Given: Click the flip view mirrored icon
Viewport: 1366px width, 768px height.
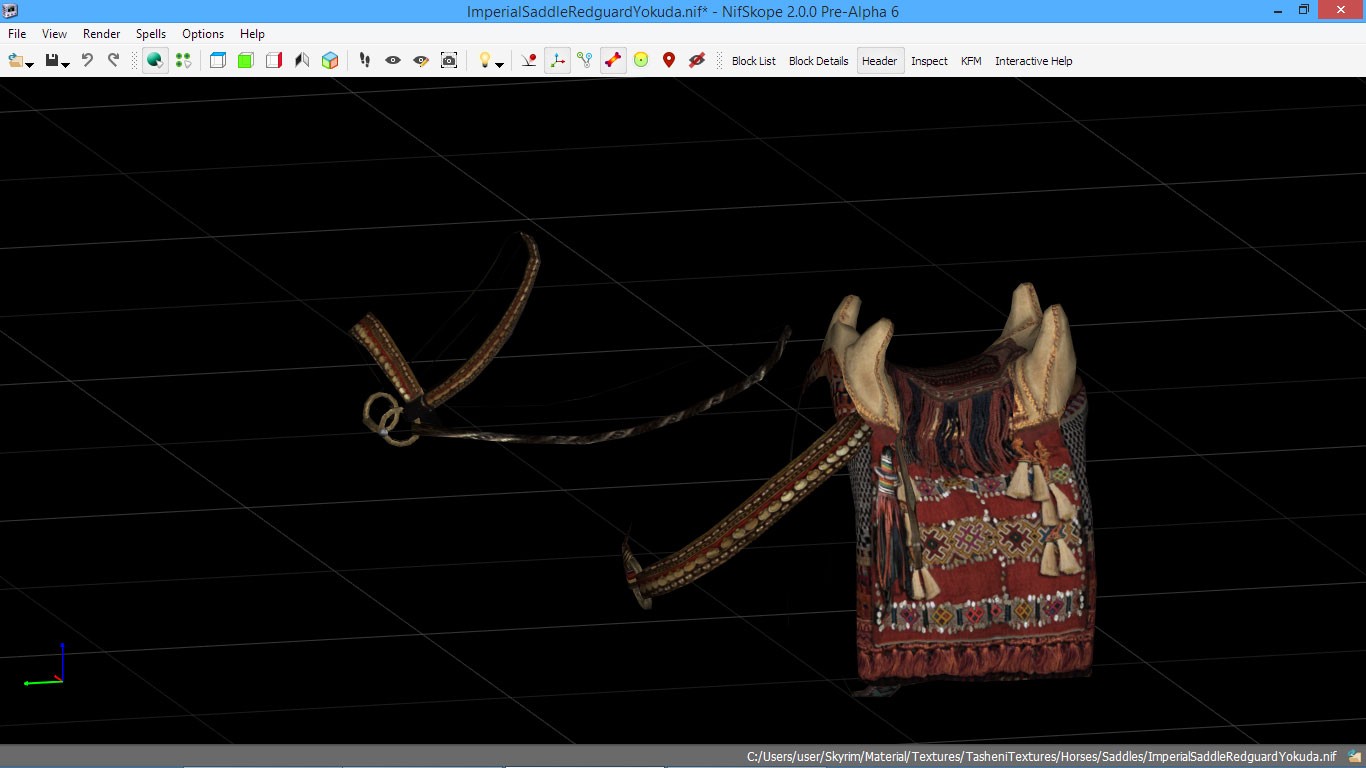Looking at the screenshot, I should click(x=302, y=60).
